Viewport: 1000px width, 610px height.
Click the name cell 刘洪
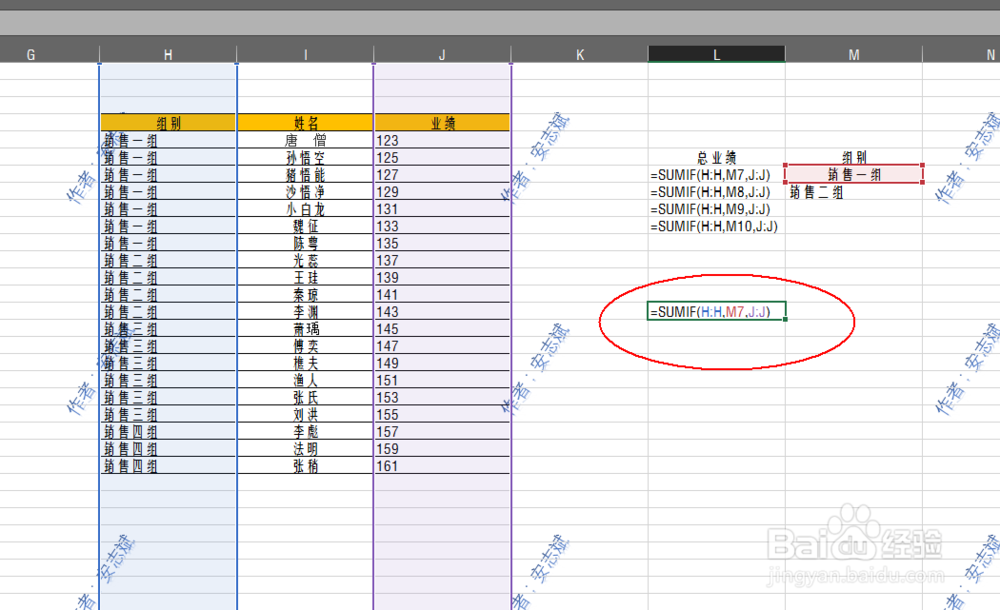click(x=305, y=415)
